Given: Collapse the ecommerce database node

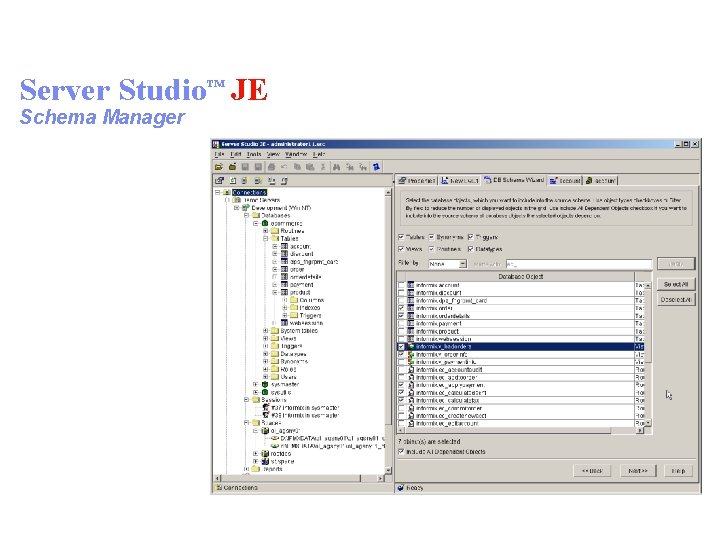Looking at the screenshot, I should coord(256,224).
